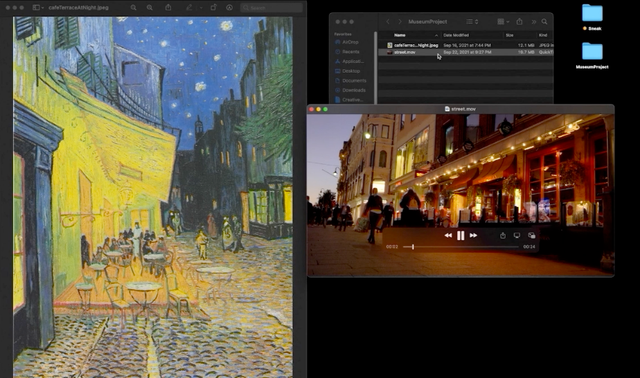
Task: Open the Finder group-by dropdown
Action: (x=503, y=22)
